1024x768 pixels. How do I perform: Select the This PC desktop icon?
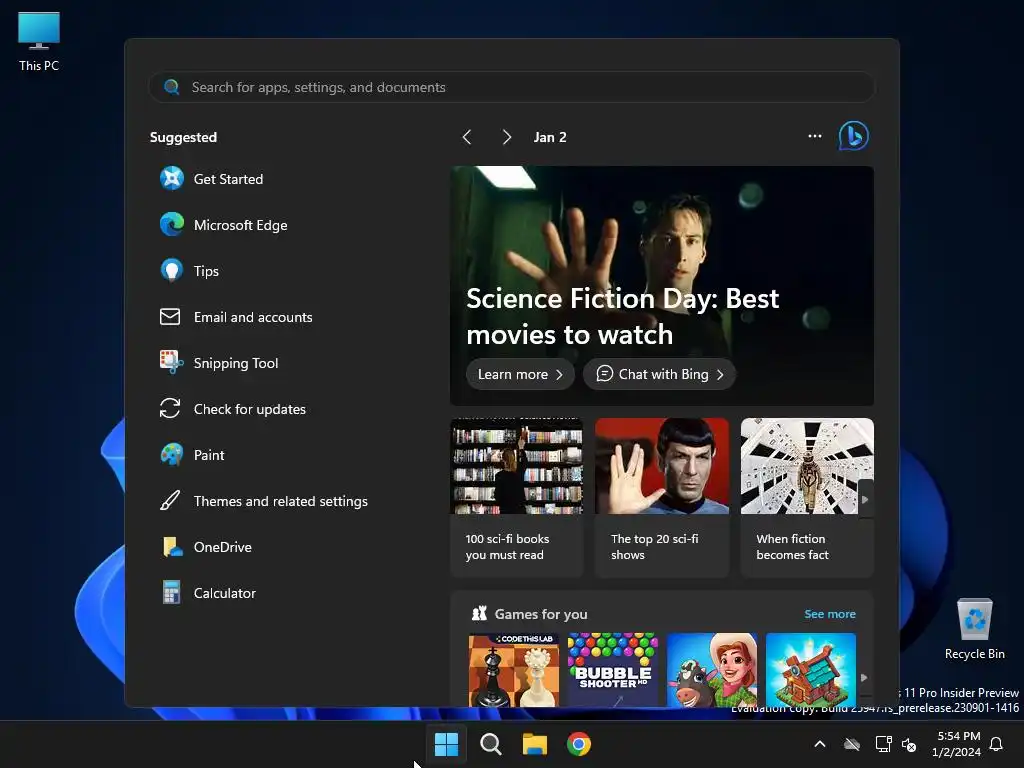coord(39,41)
